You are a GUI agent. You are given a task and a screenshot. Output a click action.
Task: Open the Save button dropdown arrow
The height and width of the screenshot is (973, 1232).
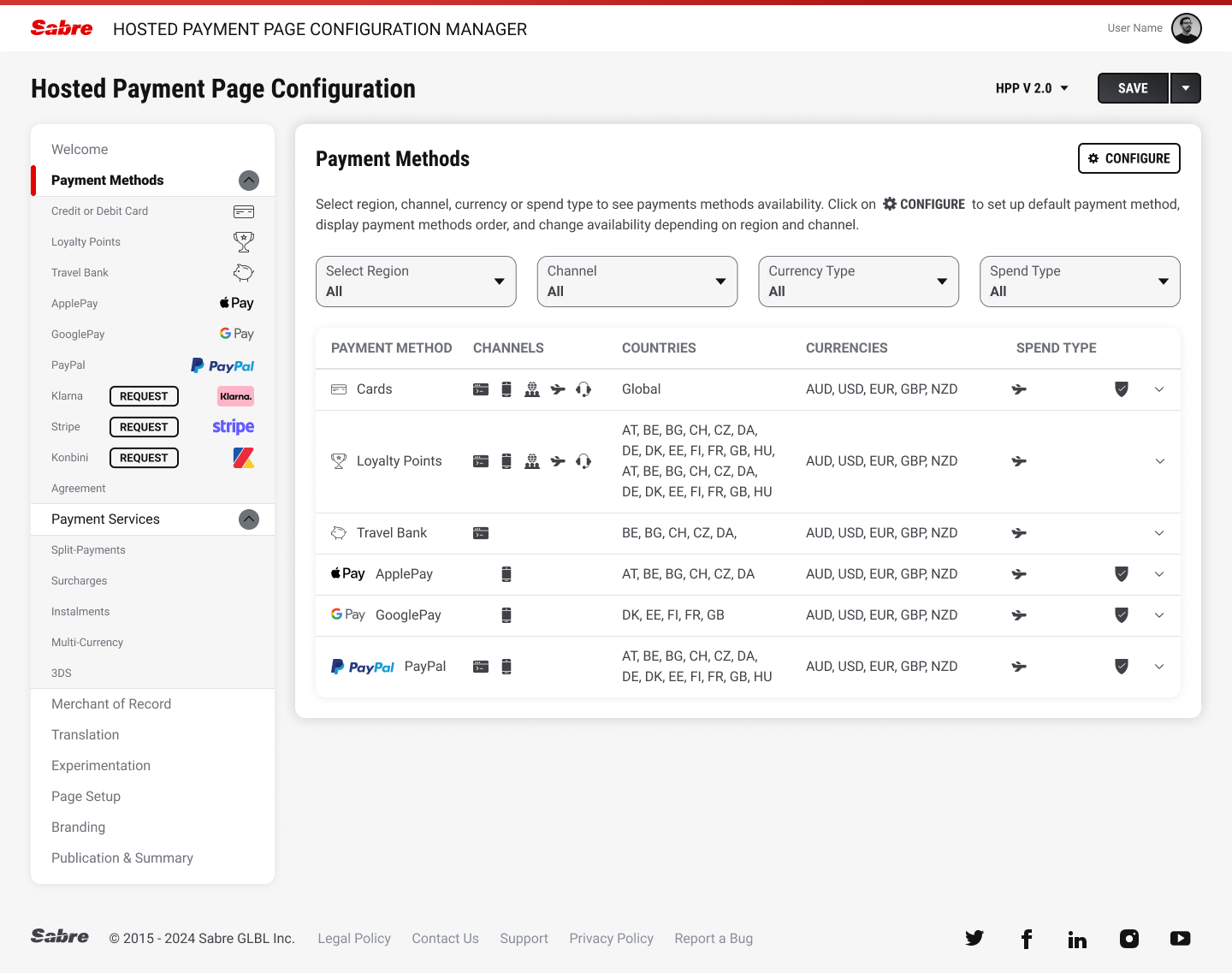pos(1186,88)
